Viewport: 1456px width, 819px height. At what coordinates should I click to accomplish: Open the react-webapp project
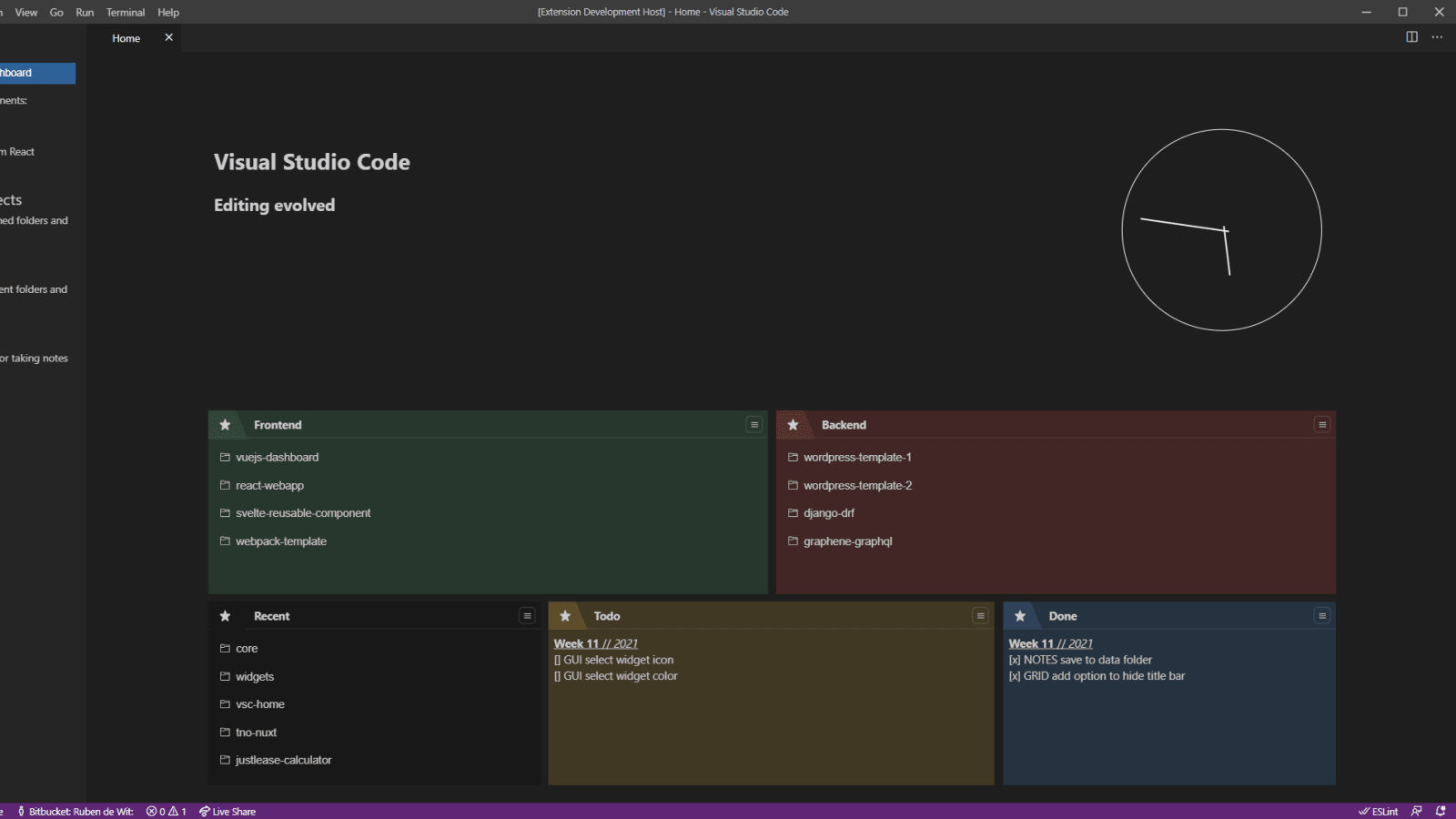click(269, 486)
